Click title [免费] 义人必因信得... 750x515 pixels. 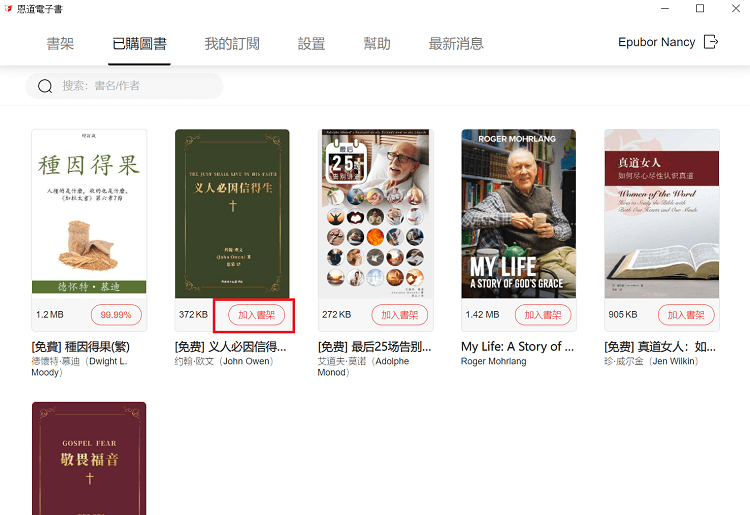[231, 347]
